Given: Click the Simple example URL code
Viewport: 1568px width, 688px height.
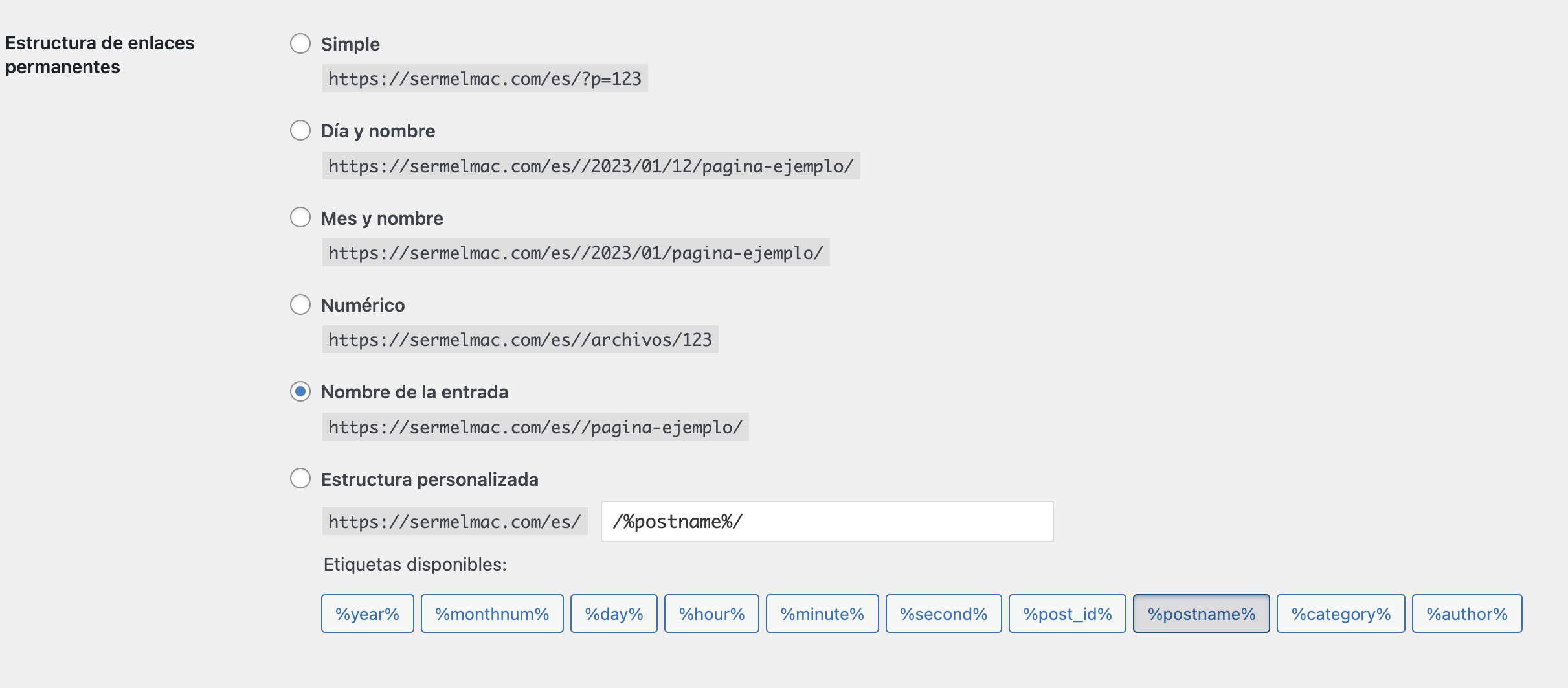Looking at the screenshot, I should coord(485,78).
